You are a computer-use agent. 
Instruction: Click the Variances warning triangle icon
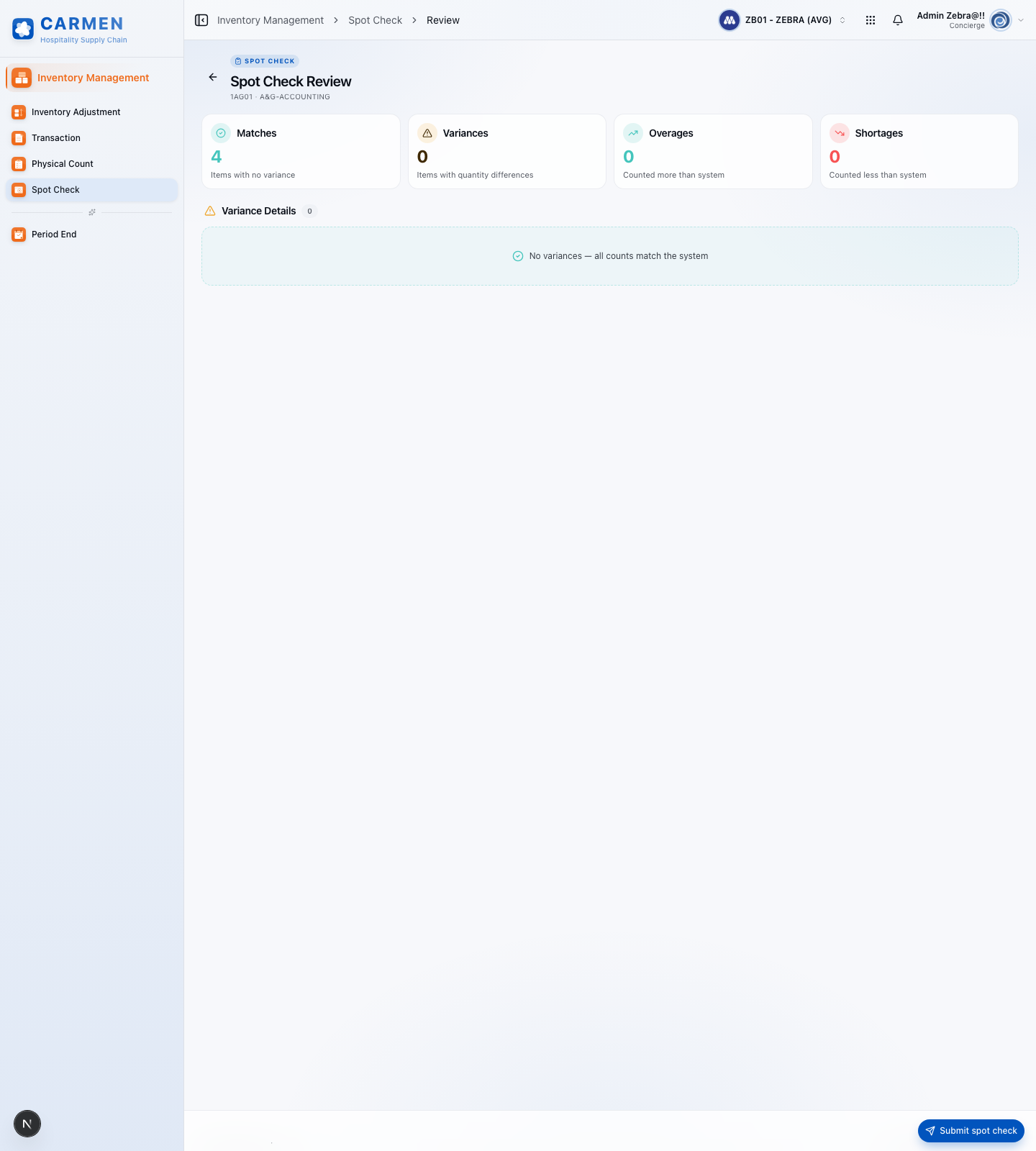427,133
